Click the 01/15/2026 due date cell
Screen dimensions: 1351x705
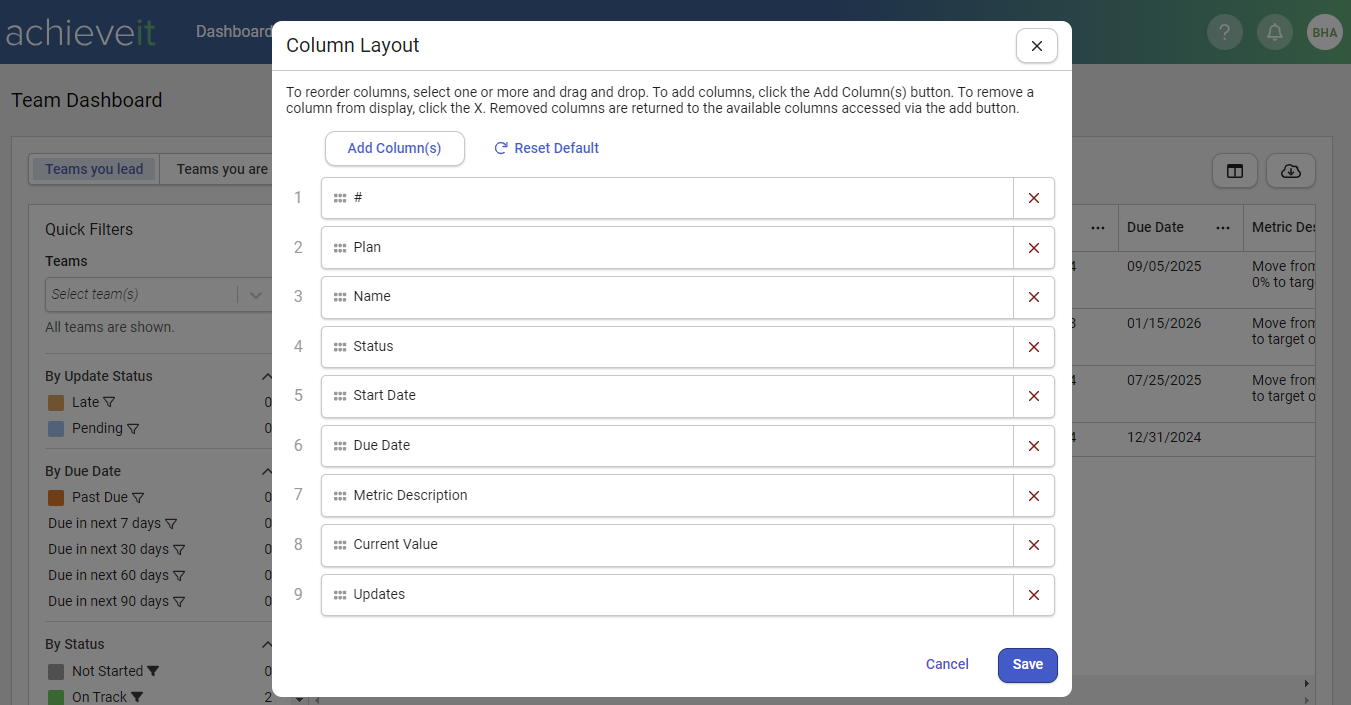(1164, 324)
